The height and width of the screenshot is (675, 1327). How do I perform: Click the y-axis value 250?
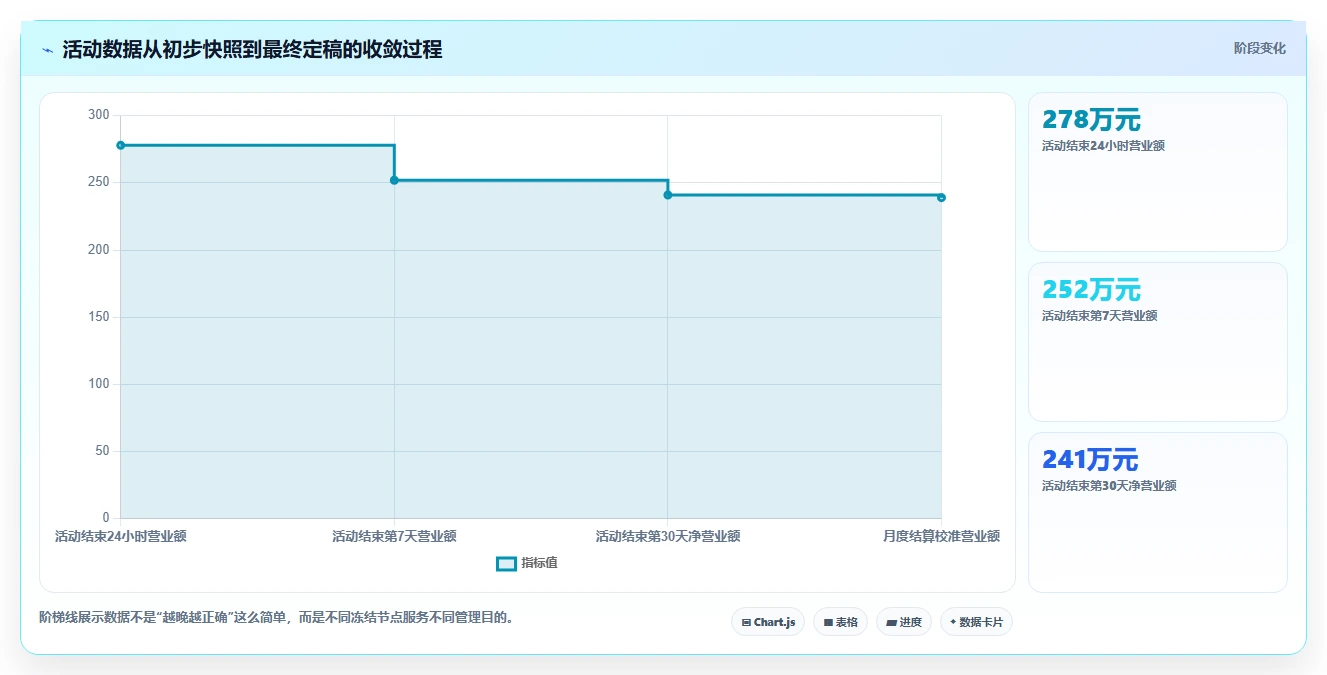tap(99, 182)
